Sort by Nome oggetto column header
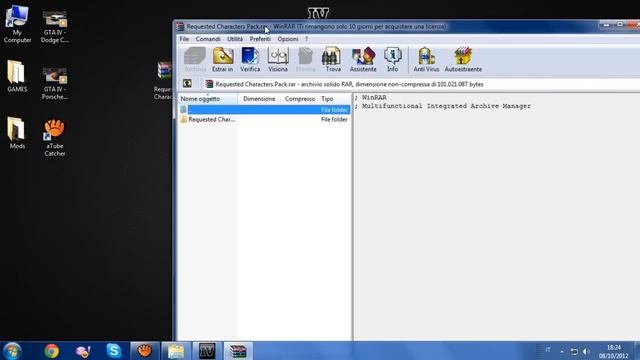This screenshot has height=360, width=640. point(208,99)
